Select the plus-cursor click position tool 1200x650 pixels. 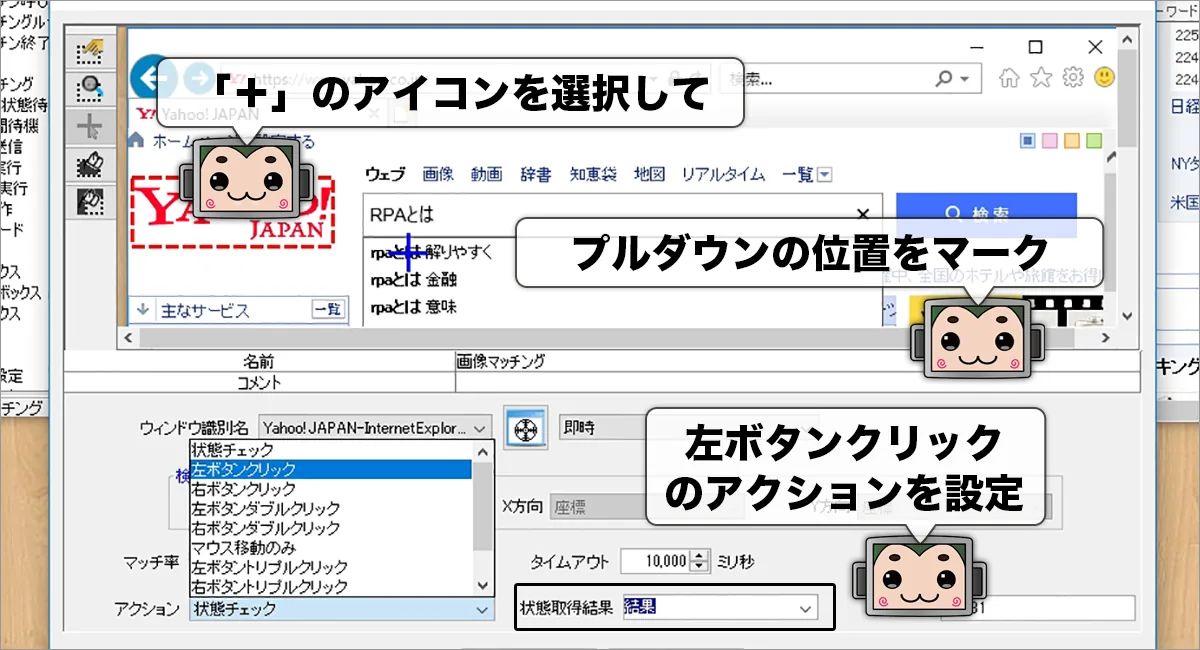[x=91, y=127]
